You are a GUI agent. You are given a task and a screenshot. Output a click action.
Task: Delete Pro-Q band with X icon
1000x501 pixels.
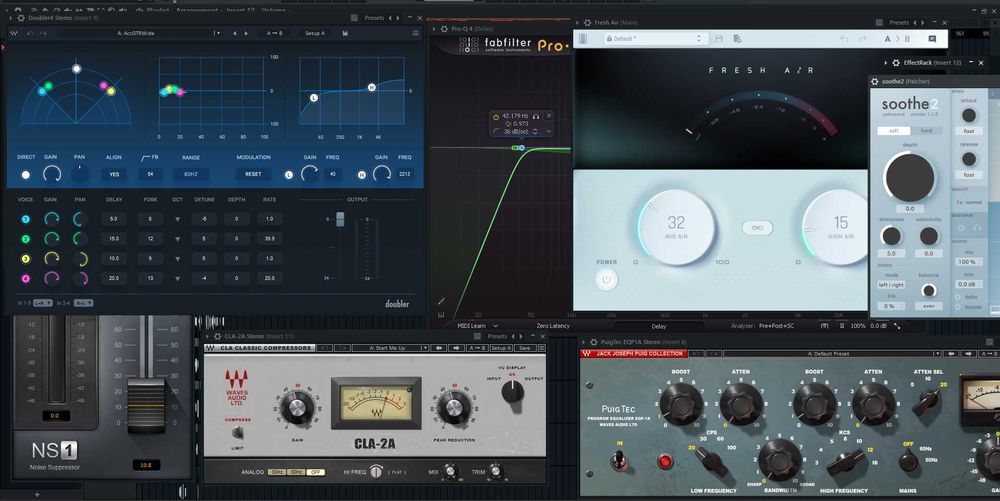pyautogui.click(x=548, y=116)
